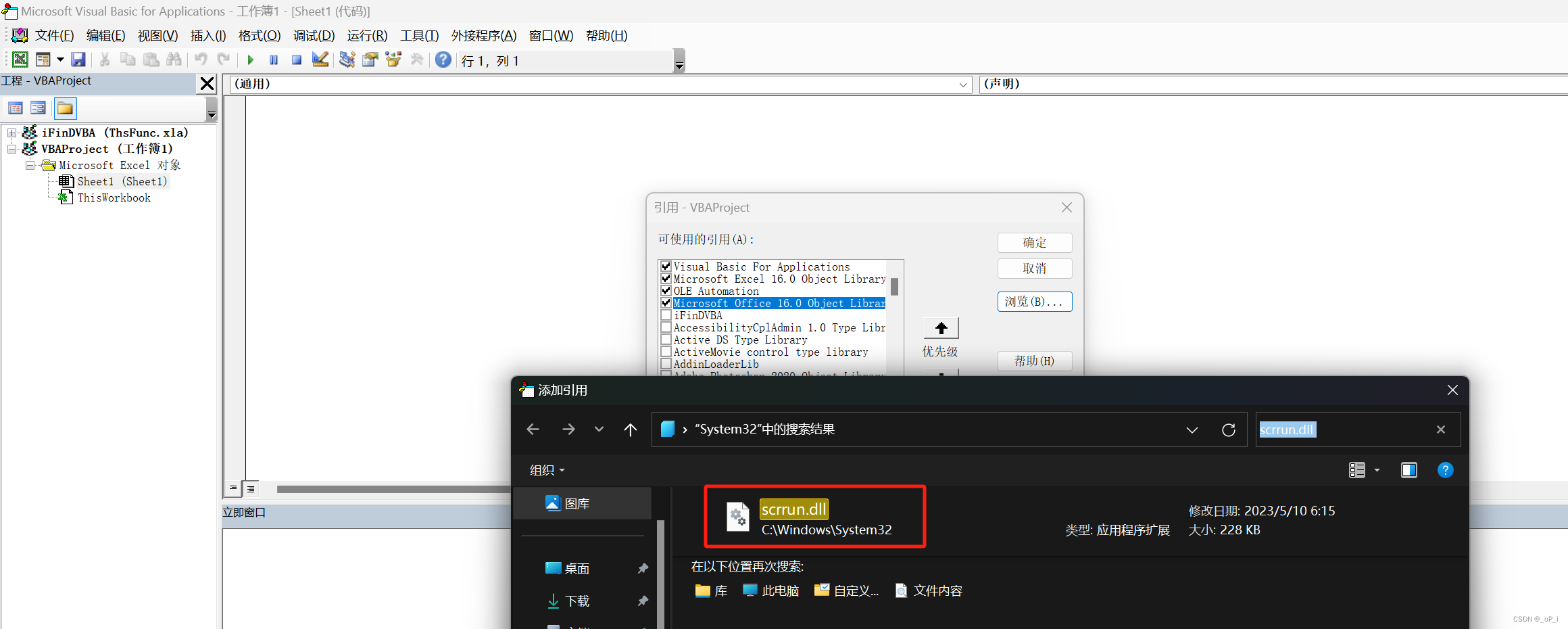Click the Break (pause) icon

point(274,60)
